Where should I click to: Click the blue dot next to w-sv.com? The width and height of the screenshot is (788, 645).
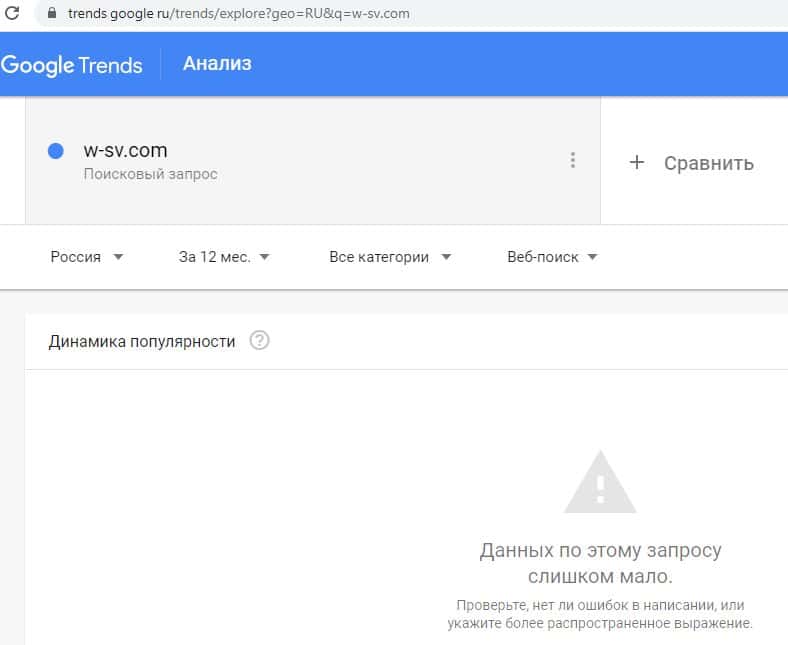(x=56, y=151)
